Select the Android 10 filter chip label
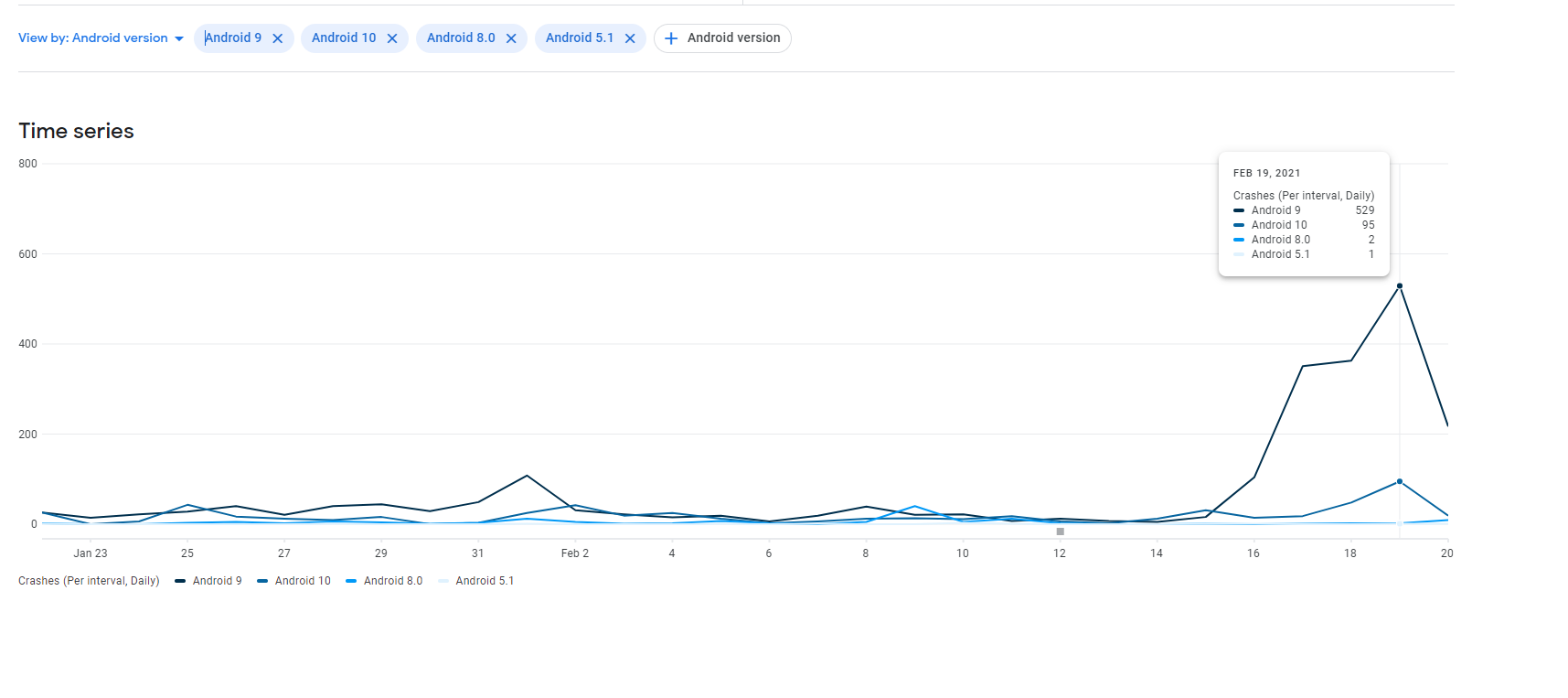The width and height of the screenshot is (1568, 698). coord(344,38)
